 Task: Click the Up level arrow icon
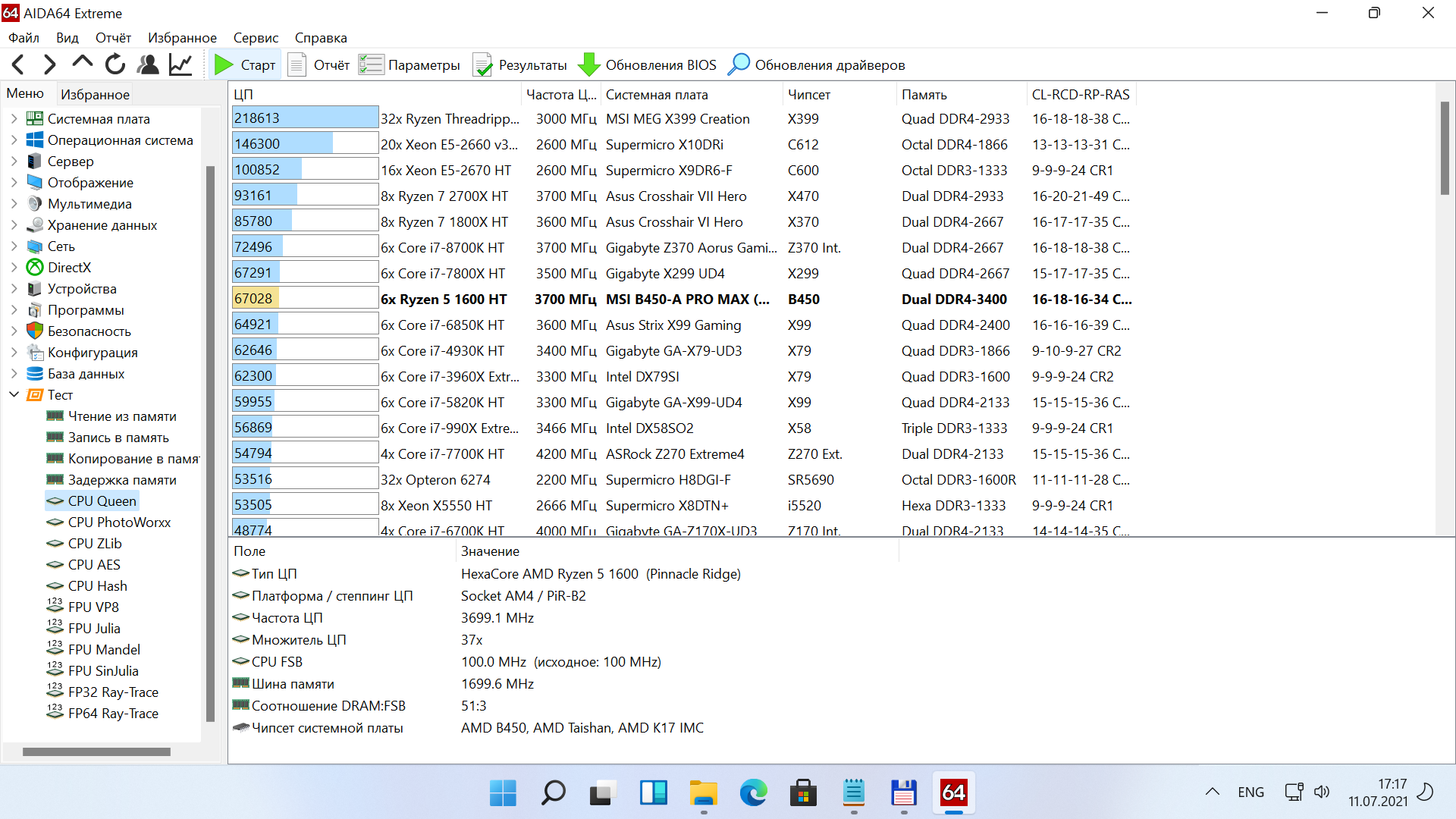coord(82,64)
